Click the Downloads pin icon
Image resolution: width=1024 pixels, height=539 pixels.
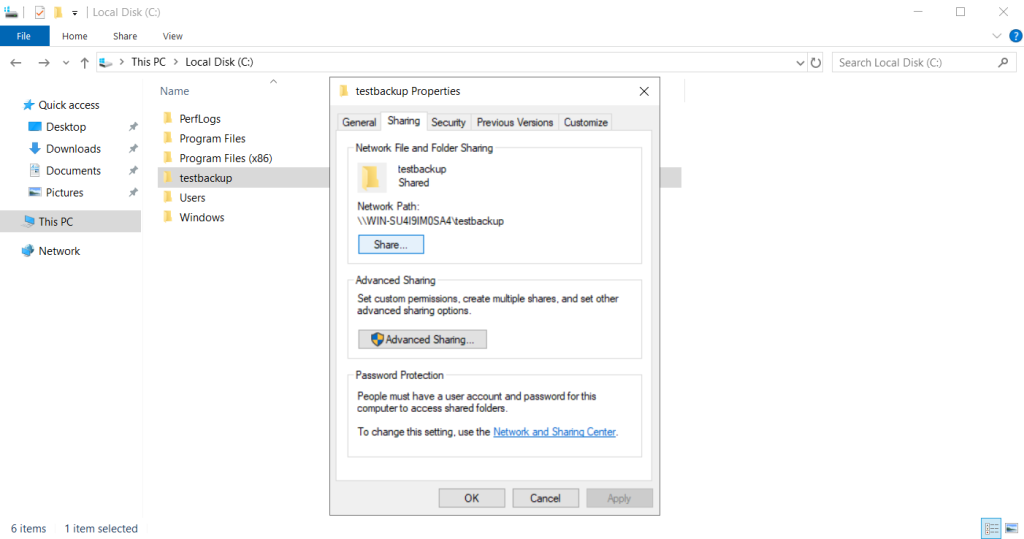coord(133,149)
